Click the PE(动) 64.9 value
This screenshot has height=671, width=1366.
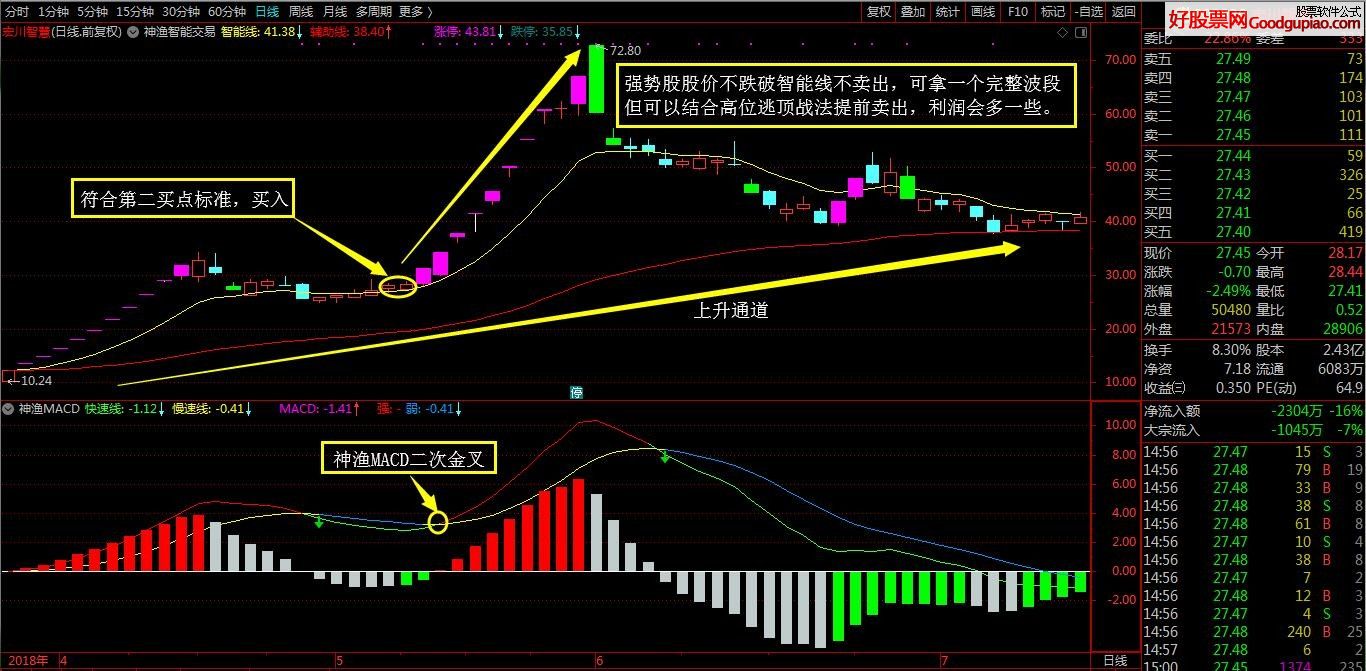[x=1348, y=388]
